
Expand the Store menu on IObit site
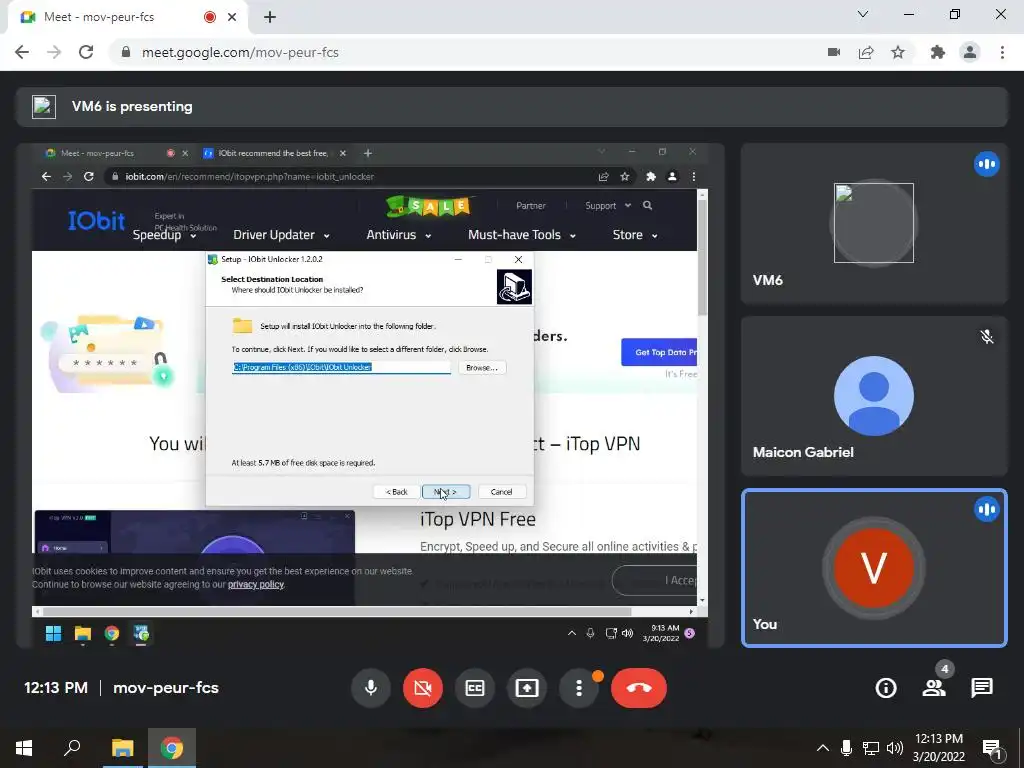(x=635, y=235)
